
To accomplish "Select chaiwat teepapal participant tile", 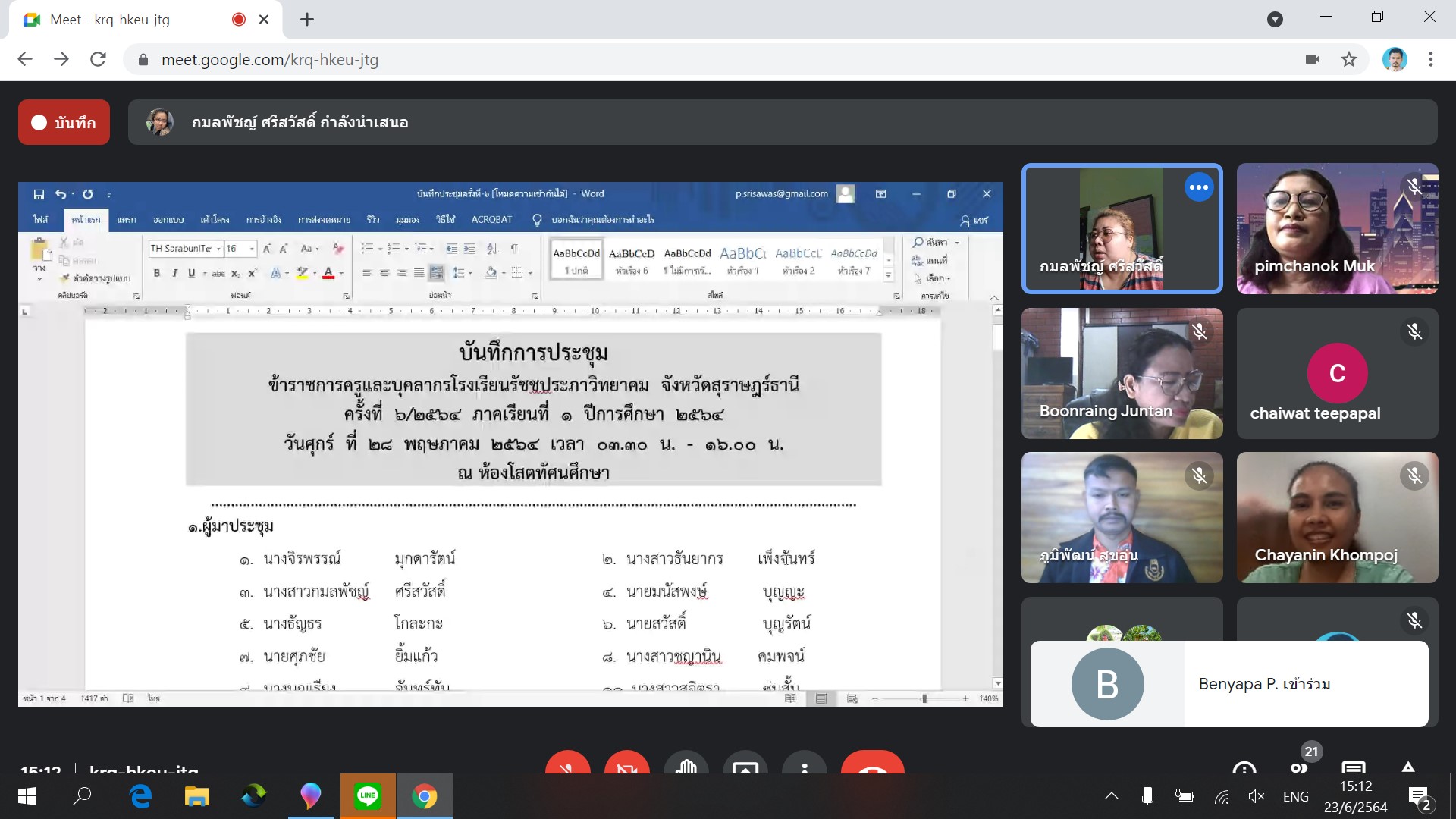I will 1337,373.
